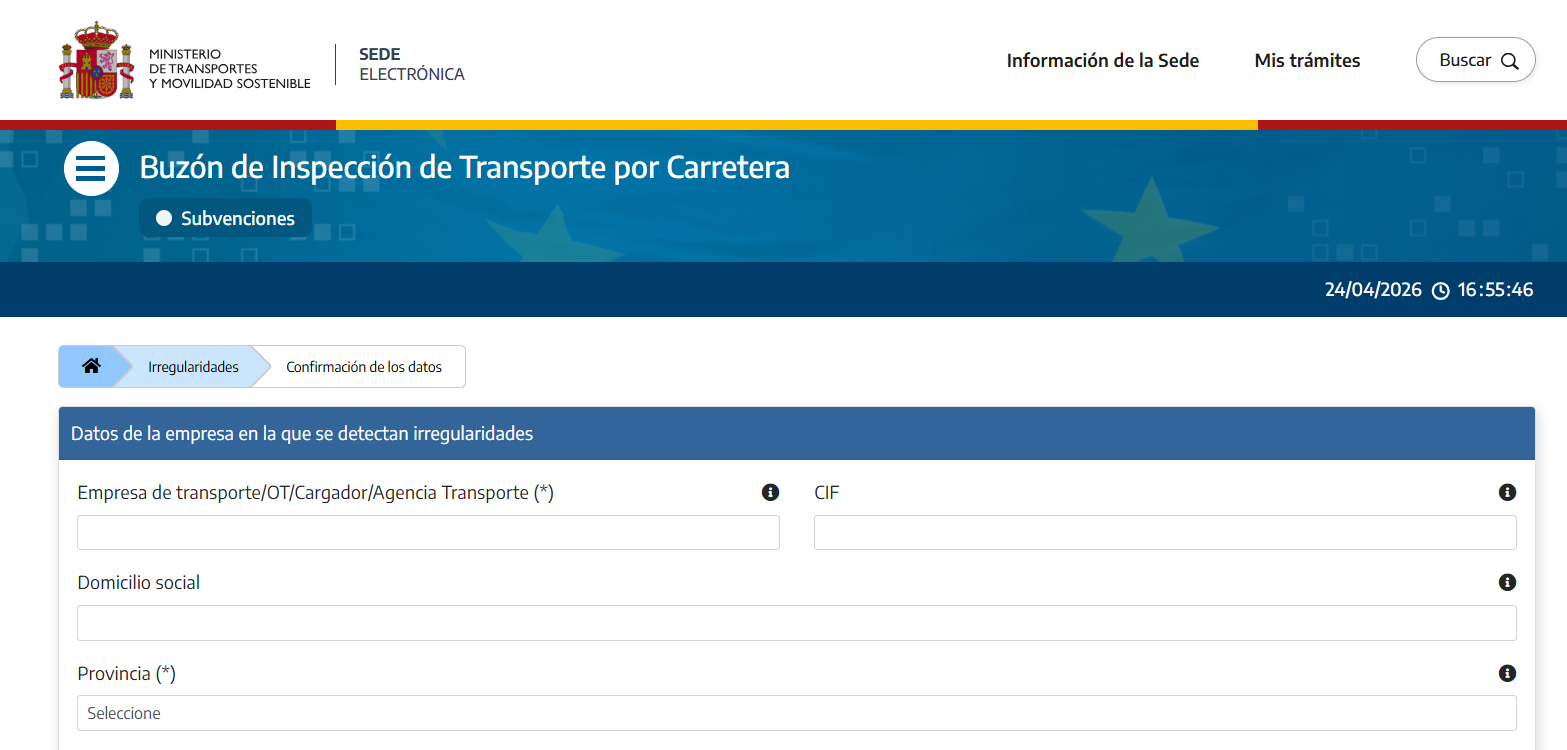Click the Subvenciones button
This screenshot has height=750, width=1567.
click(226, 218)
